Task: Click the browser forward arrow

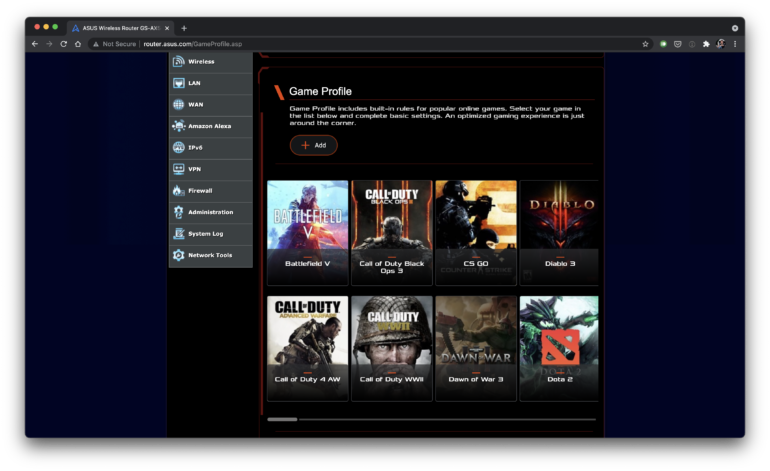Action: [x=49, y=44]
